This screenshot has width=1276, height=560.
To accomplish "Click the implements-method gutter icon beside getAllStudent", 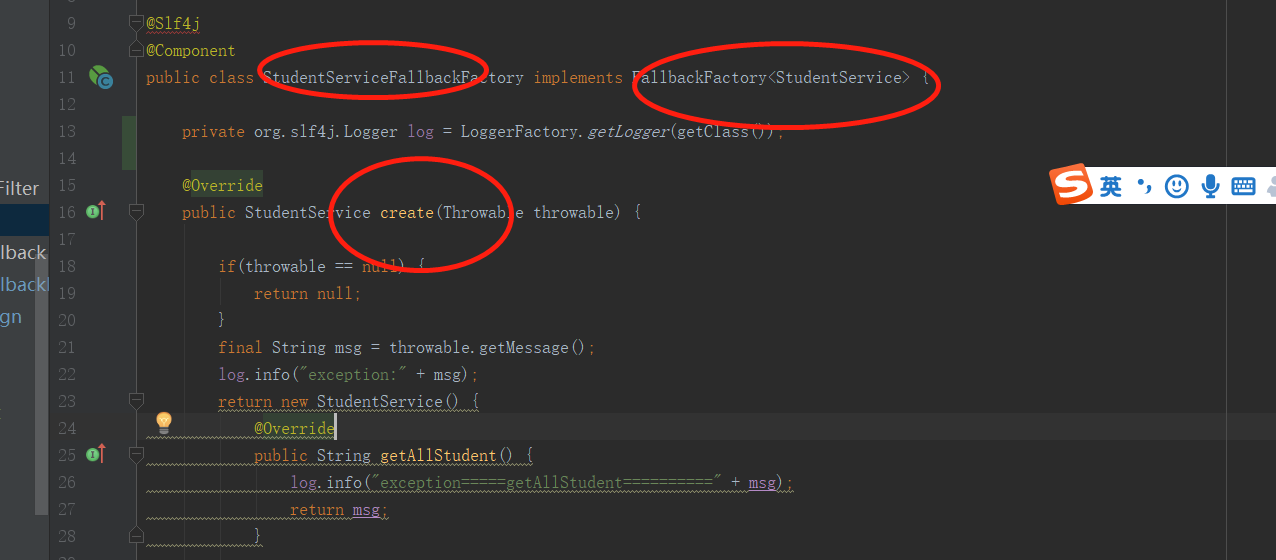I will pyautogui.click(x=96, y=454).
